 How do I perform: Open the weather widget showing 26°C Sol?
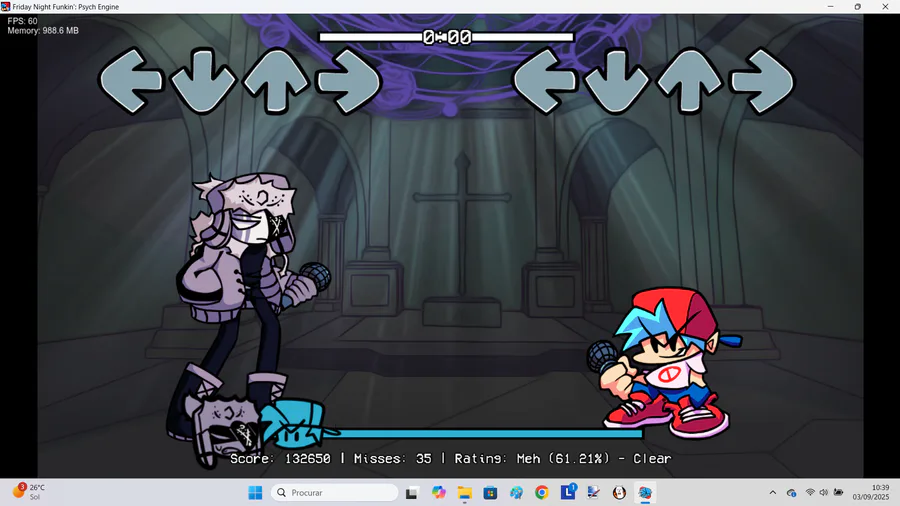pos(29,492)
